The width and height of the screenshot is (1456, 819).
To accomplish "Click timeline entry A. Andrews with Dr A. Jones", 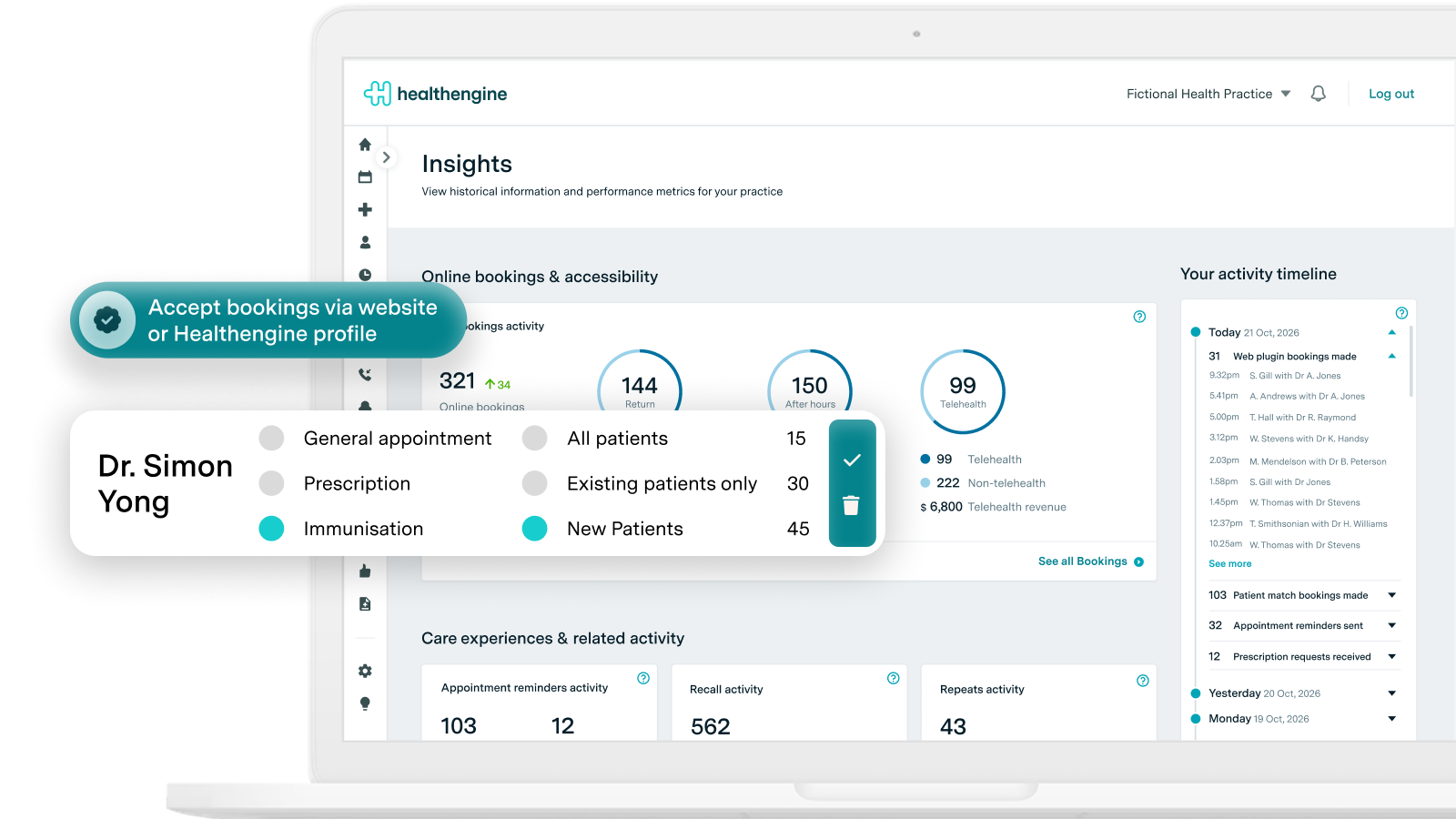I will click(x=1307, y=396).
